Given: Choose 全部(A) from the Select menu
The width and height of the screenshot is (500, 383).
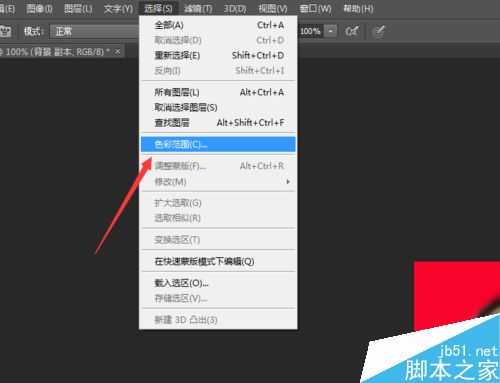Looking at the screenshot, I should coord(218,25).
